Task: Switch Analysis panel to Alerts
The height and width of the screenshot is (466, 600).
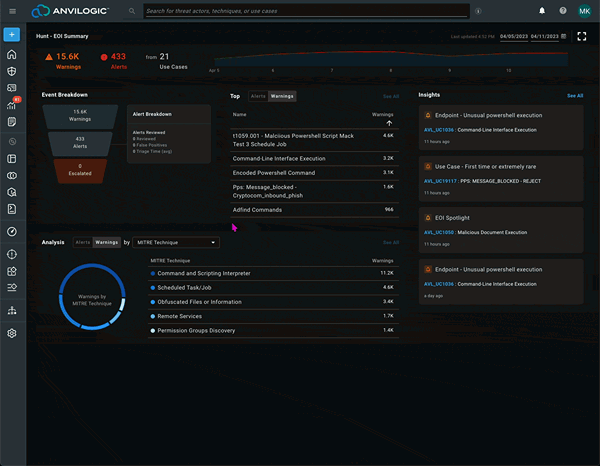Action: [x=83, y=243]
